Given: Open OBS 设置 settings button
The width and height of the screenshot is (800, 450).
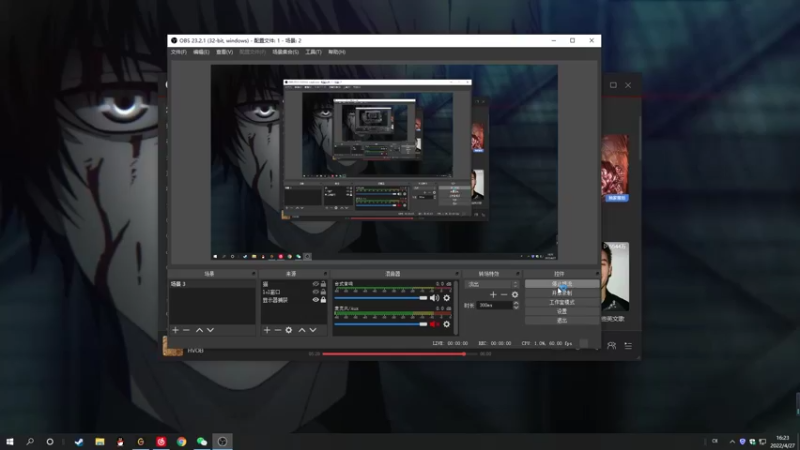Looking at the screenshot, I should 562,311.
